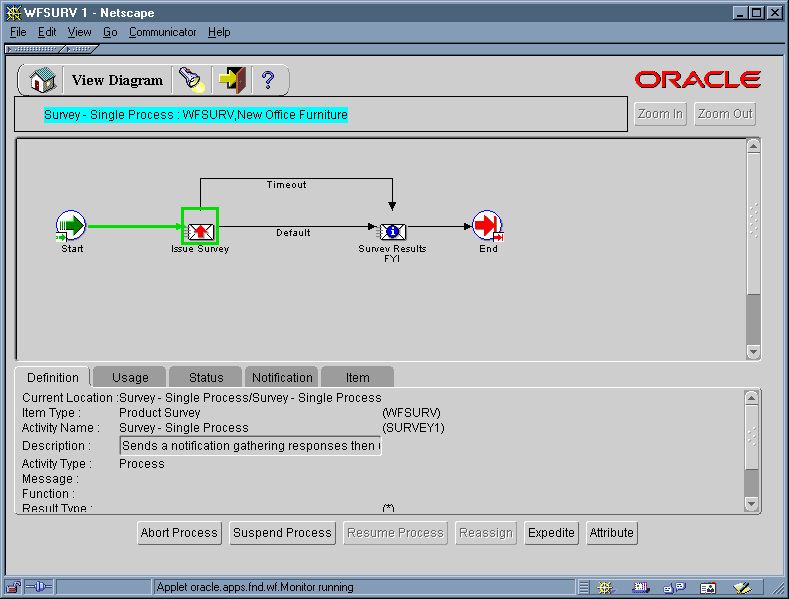
Task: Click the Abort Process button
Action: point(179,533)
